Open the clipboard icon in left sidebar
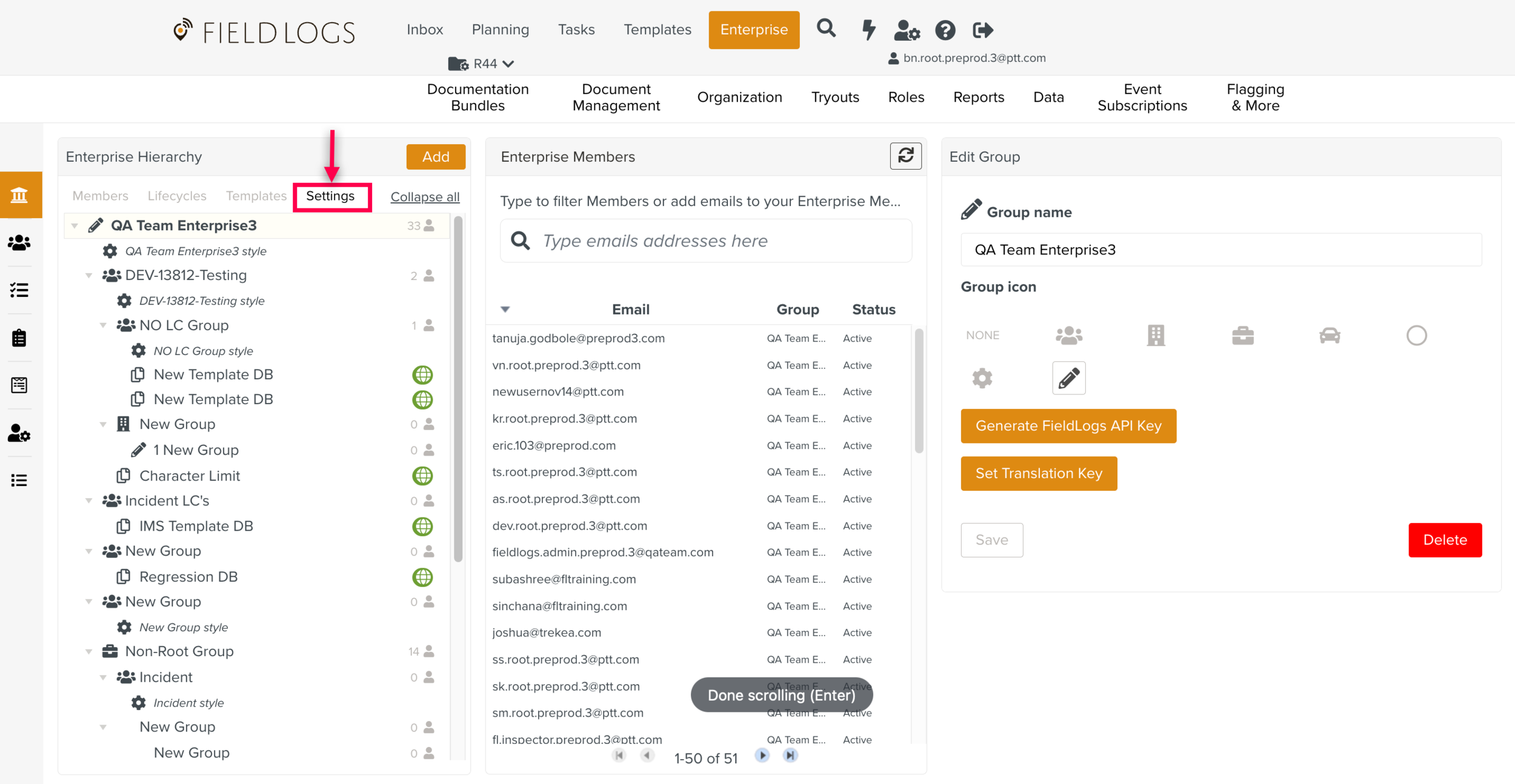Viewport: 1515px width, 784px height. (x=19, y=337)
